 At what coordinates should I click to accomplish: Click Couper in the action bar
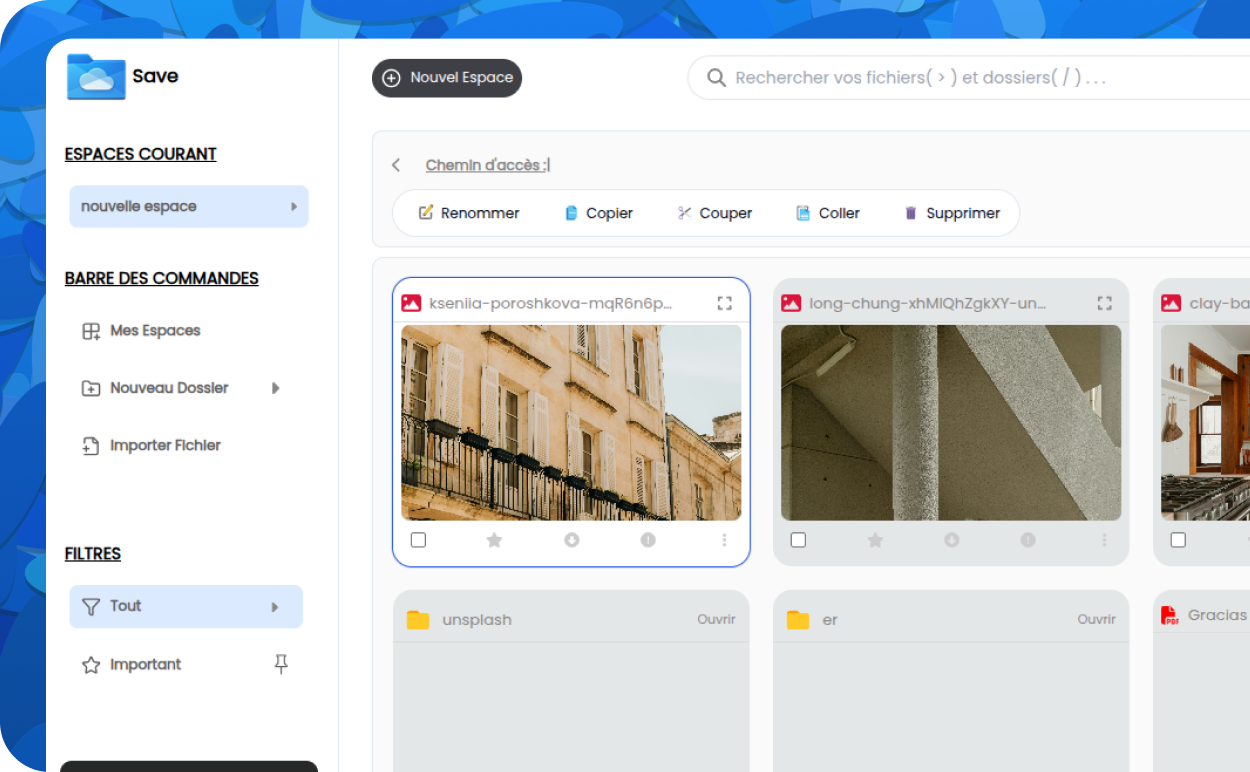pyautogui.click(x=715, y=213)
